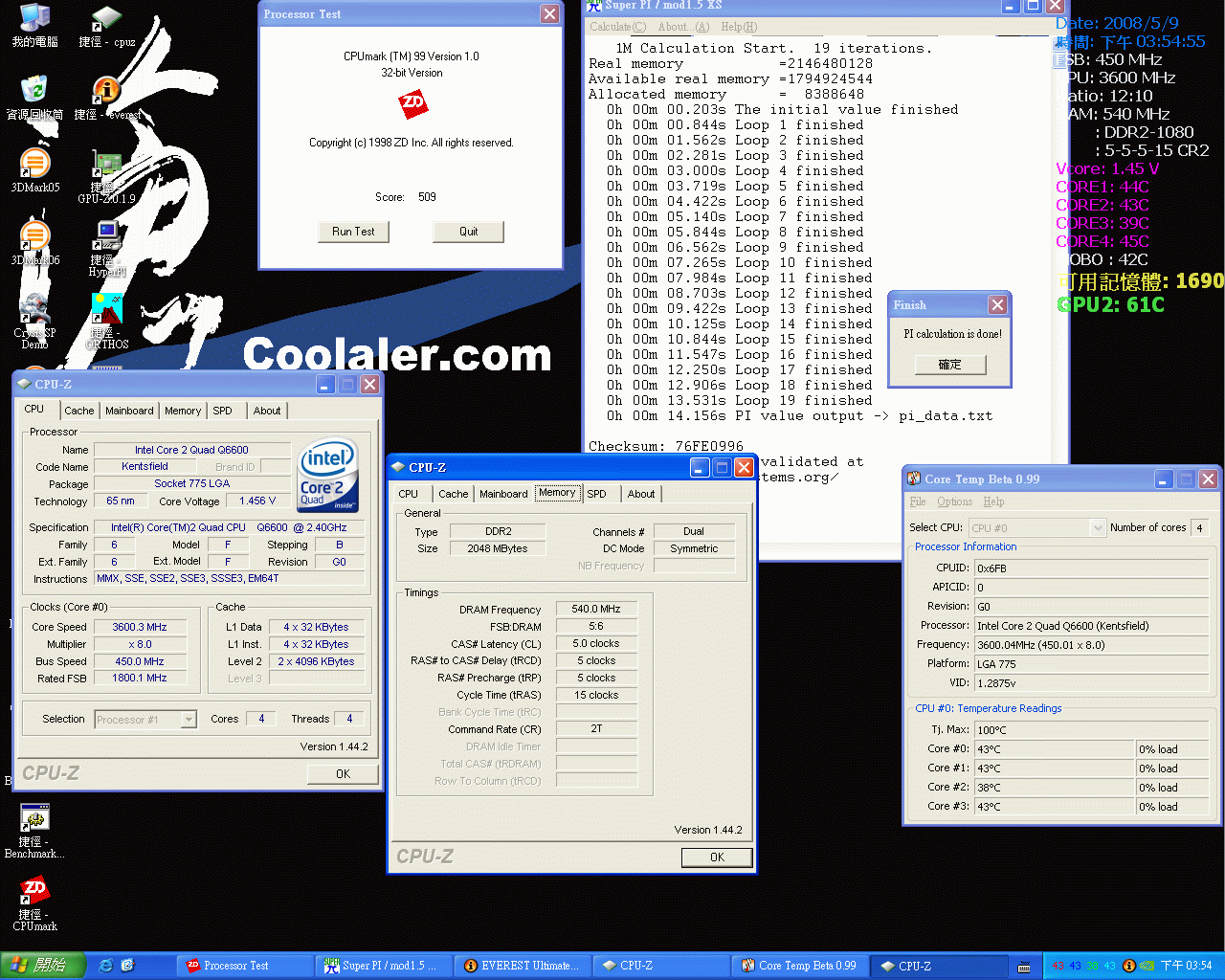
Task: Click OK in the CPU-Z CPU window
Action: pyautogui.click(x=343, y=774)
